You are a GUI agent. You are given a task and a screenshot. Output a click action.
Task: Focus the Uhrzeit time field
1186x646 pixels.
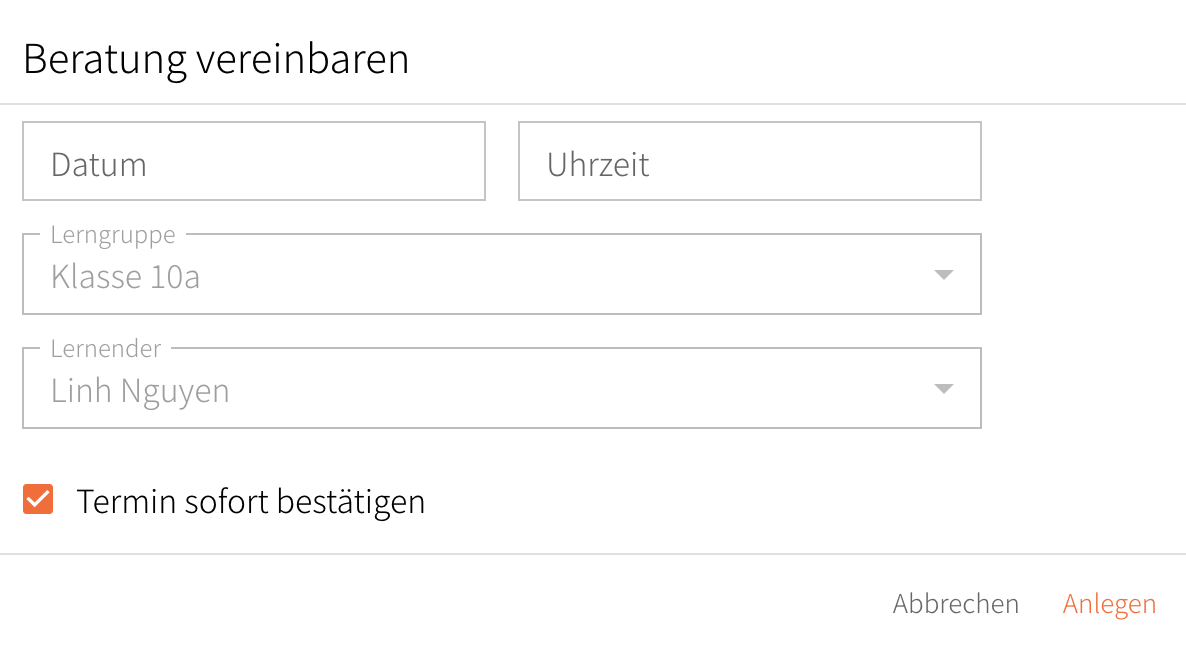point(749,162)
